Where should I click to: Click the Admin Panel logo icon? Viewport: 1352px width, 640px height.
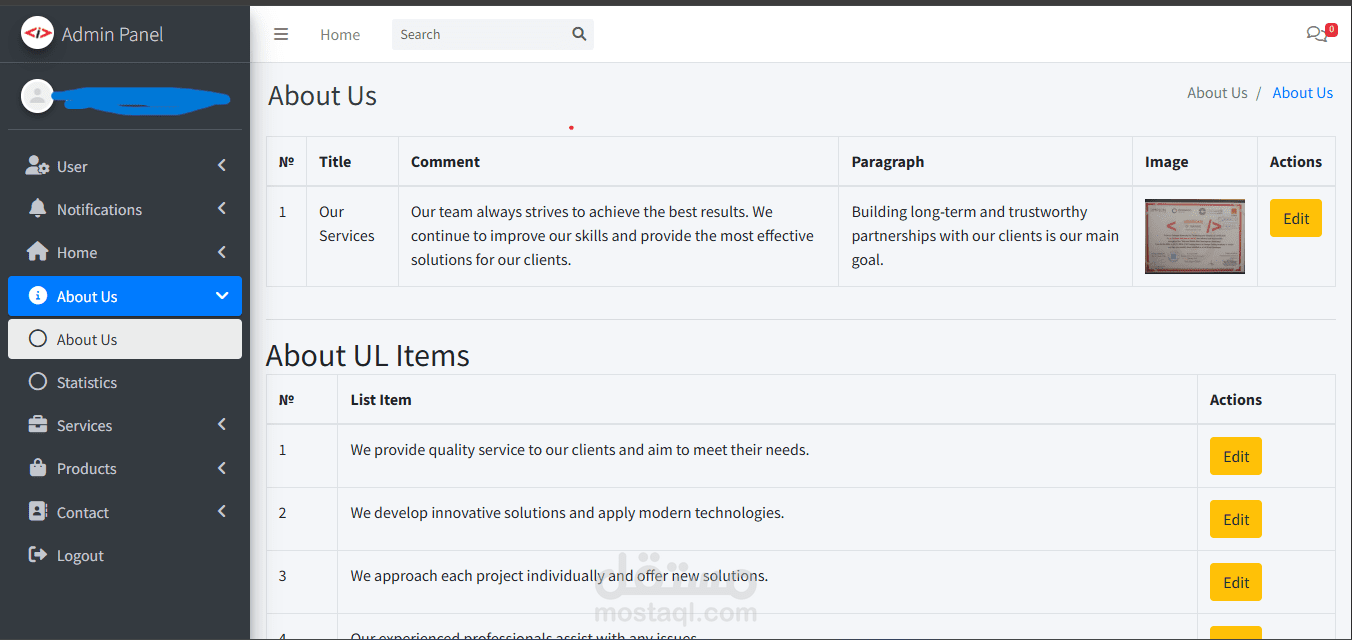point(38,34)
